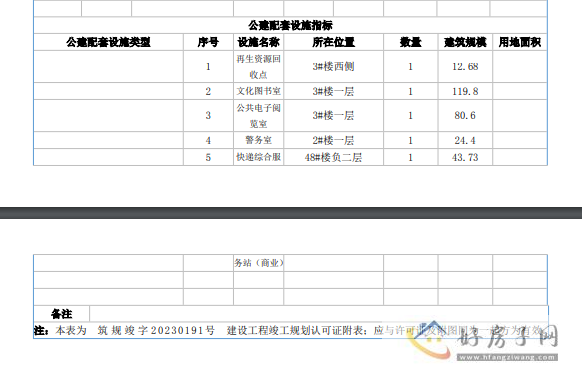
Task: Click the empty 备注 remarks field
Action: click(x=318, y=314)
